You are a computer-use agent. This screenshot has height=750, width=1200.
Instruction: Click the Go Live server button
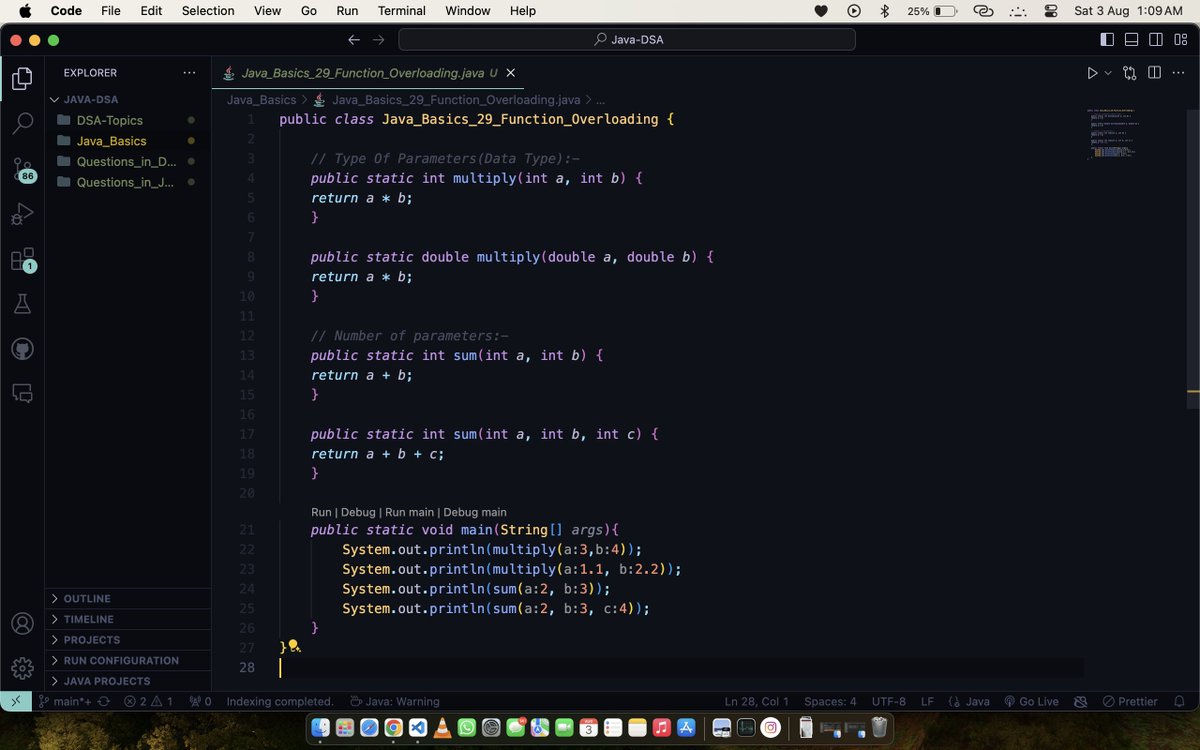[1031, 701]
